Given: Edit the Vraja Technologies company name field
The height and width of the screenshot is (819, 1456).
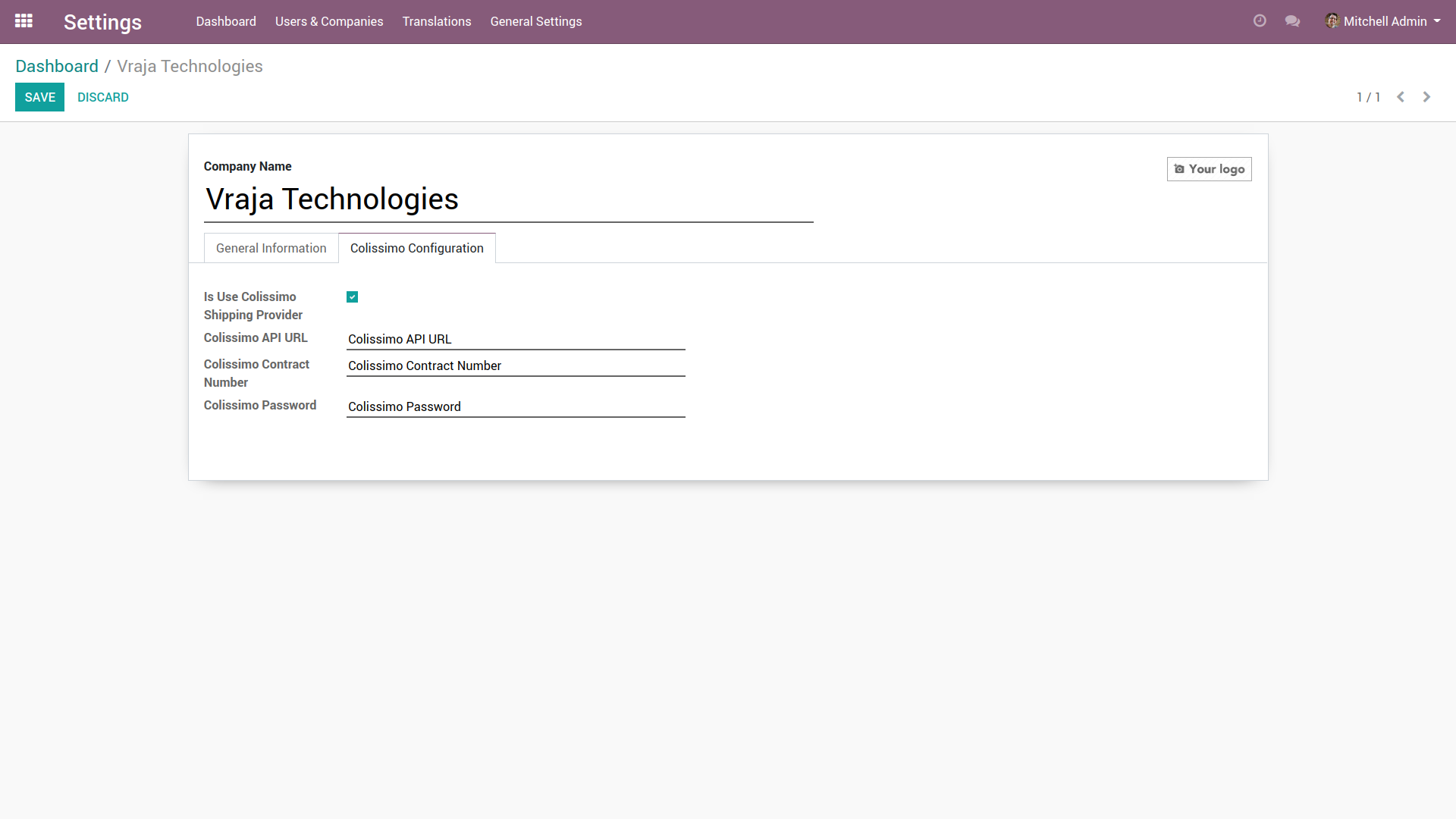Looking at the screenshot, I should [508, 199].
